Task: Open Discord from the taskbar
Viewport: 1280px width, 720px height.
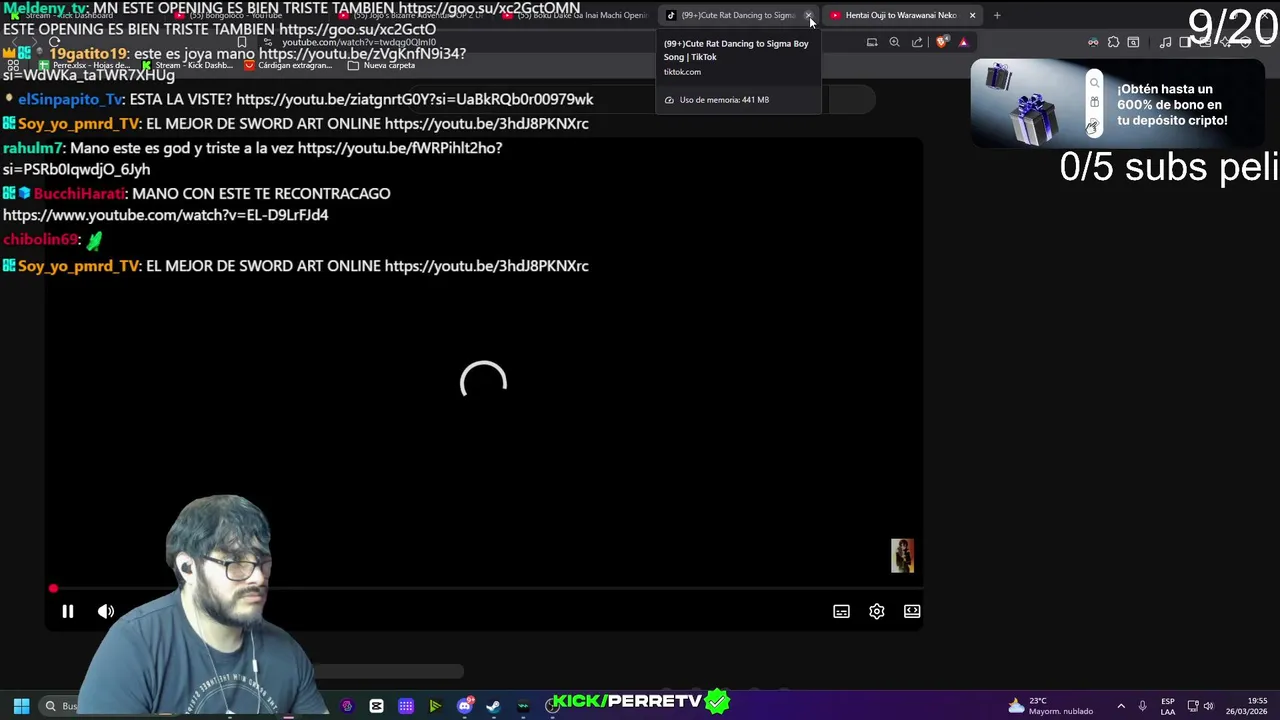Action: coord(464,706)
